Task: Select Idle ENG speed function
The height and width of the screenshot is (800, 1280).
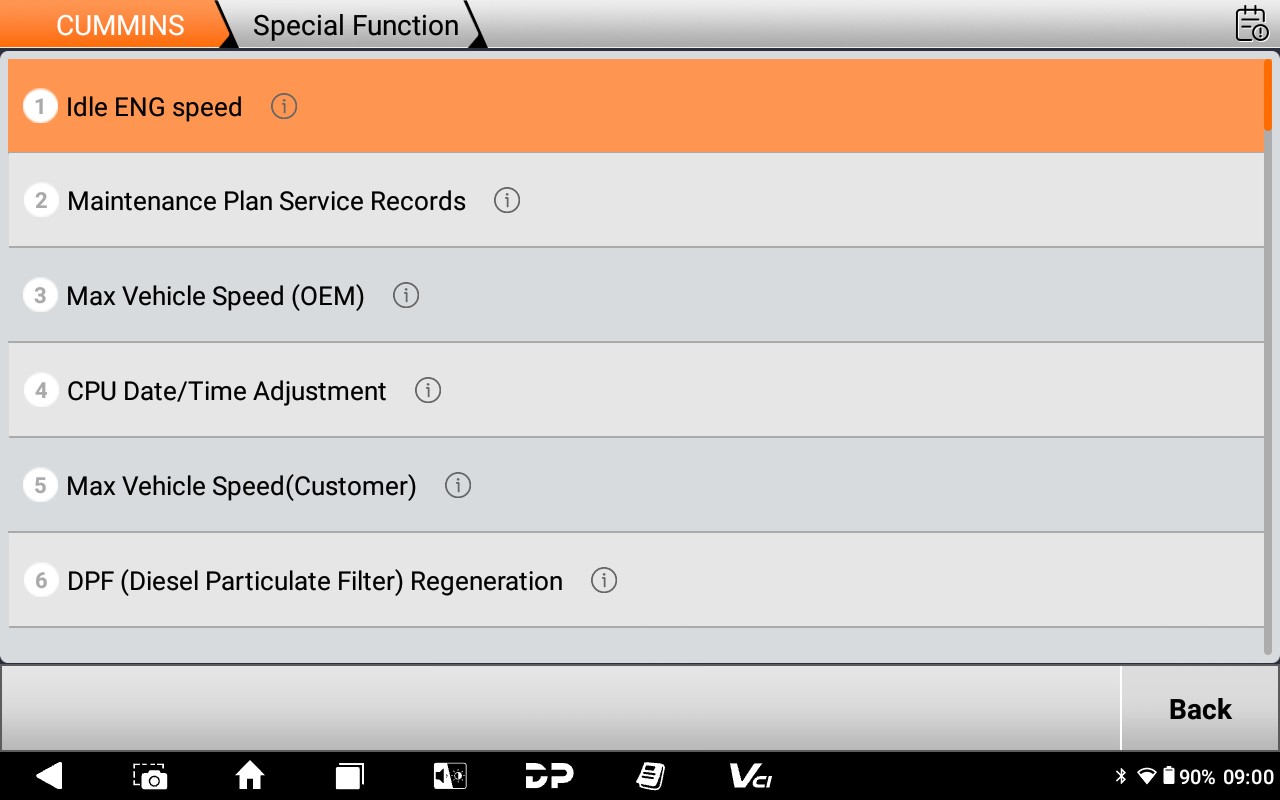Action: coord(154,107)
